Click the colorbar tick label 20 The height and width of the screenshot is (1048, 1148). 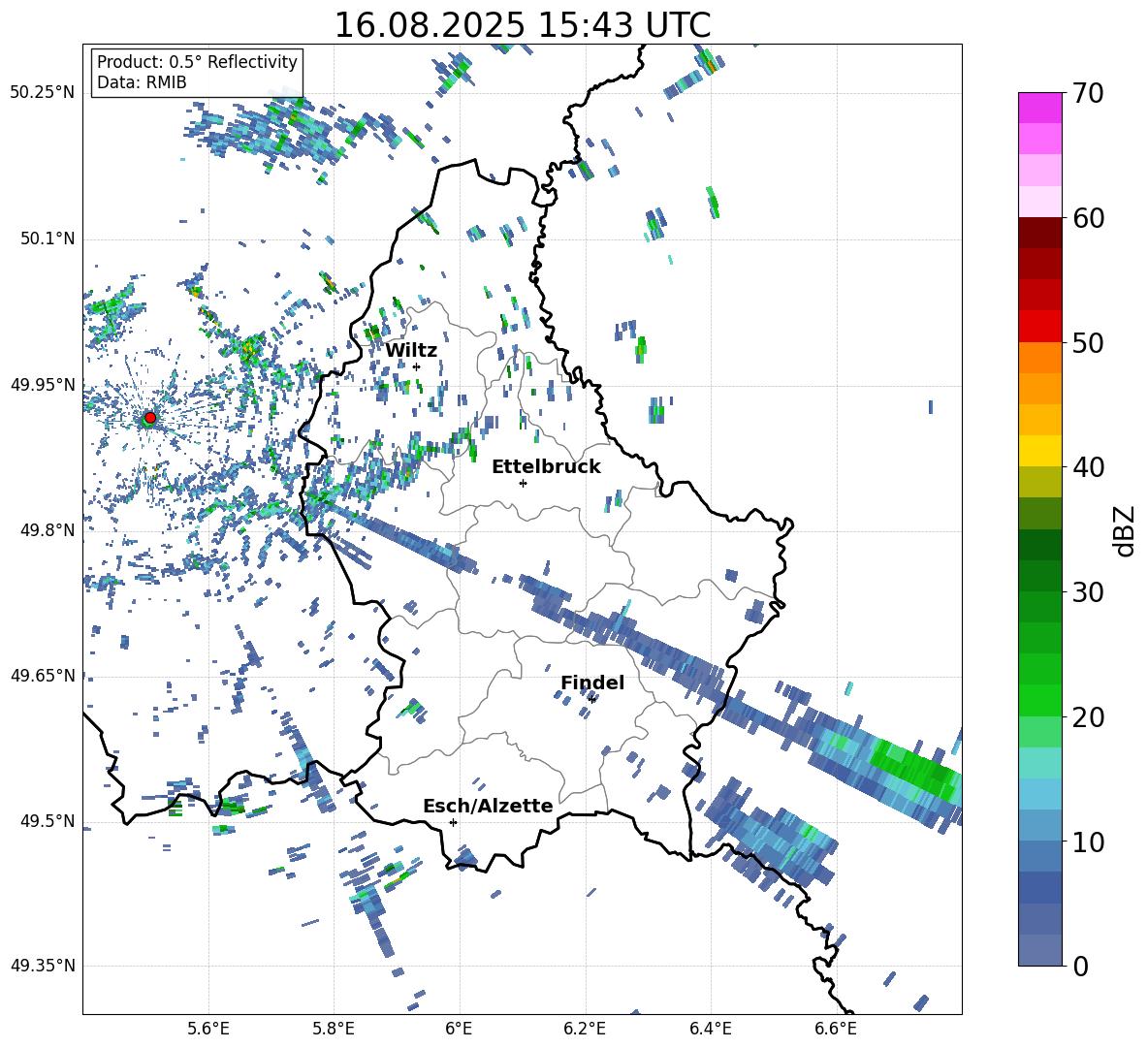pyautogui.click(x=1088, y=717)
